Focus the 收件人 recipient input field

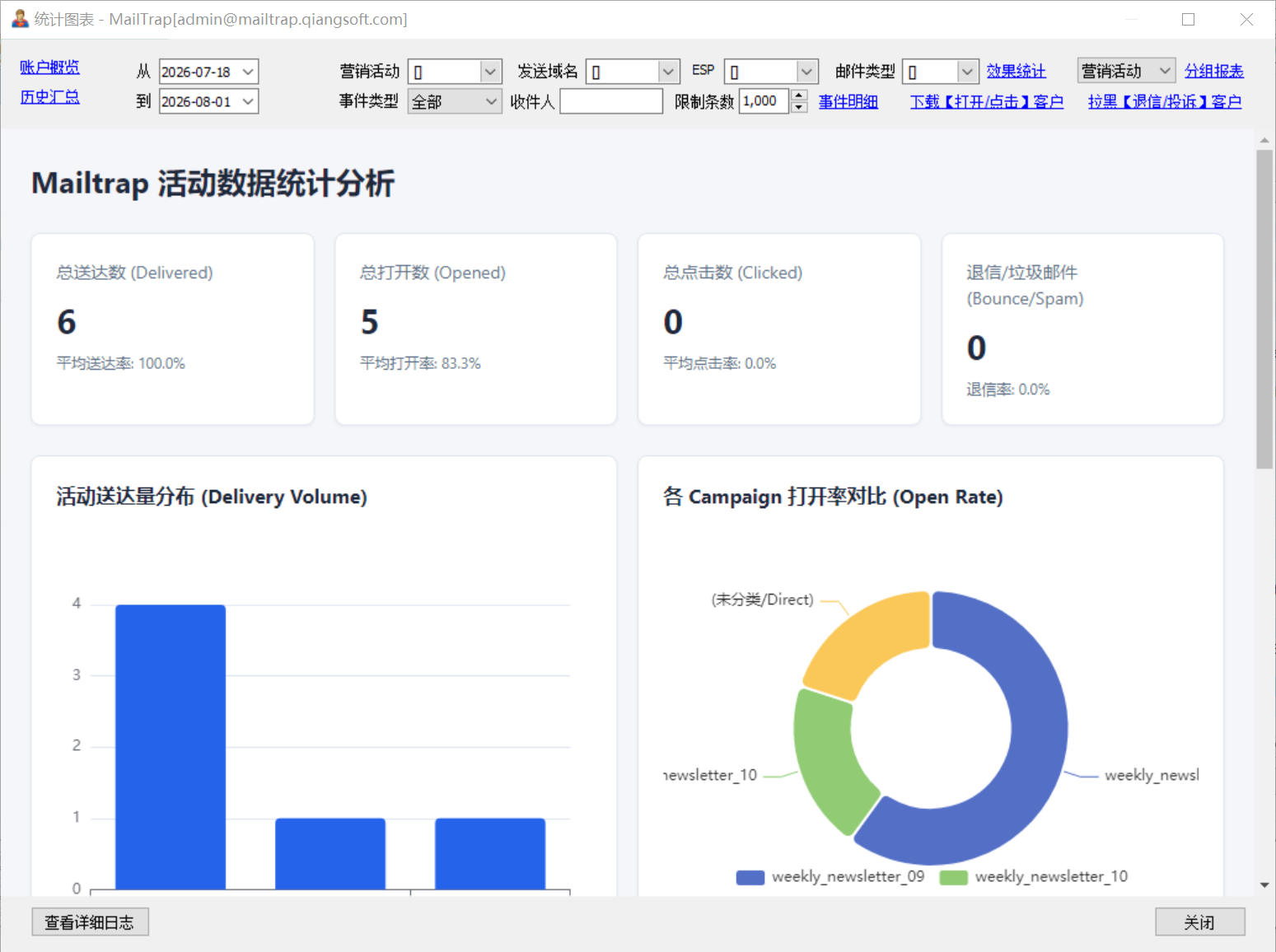coord(611,102)
